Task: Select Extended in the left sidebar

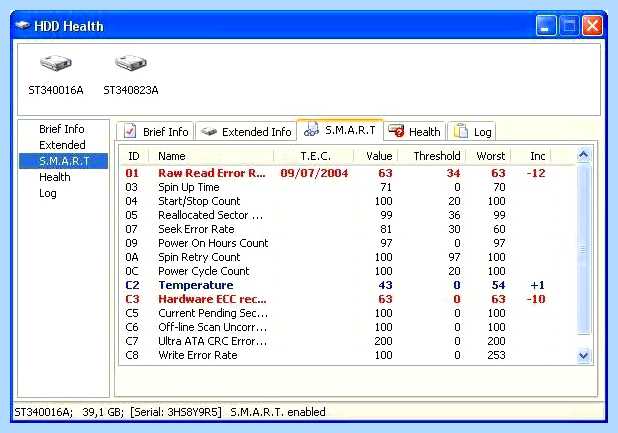Action: [x=62, y=145]
